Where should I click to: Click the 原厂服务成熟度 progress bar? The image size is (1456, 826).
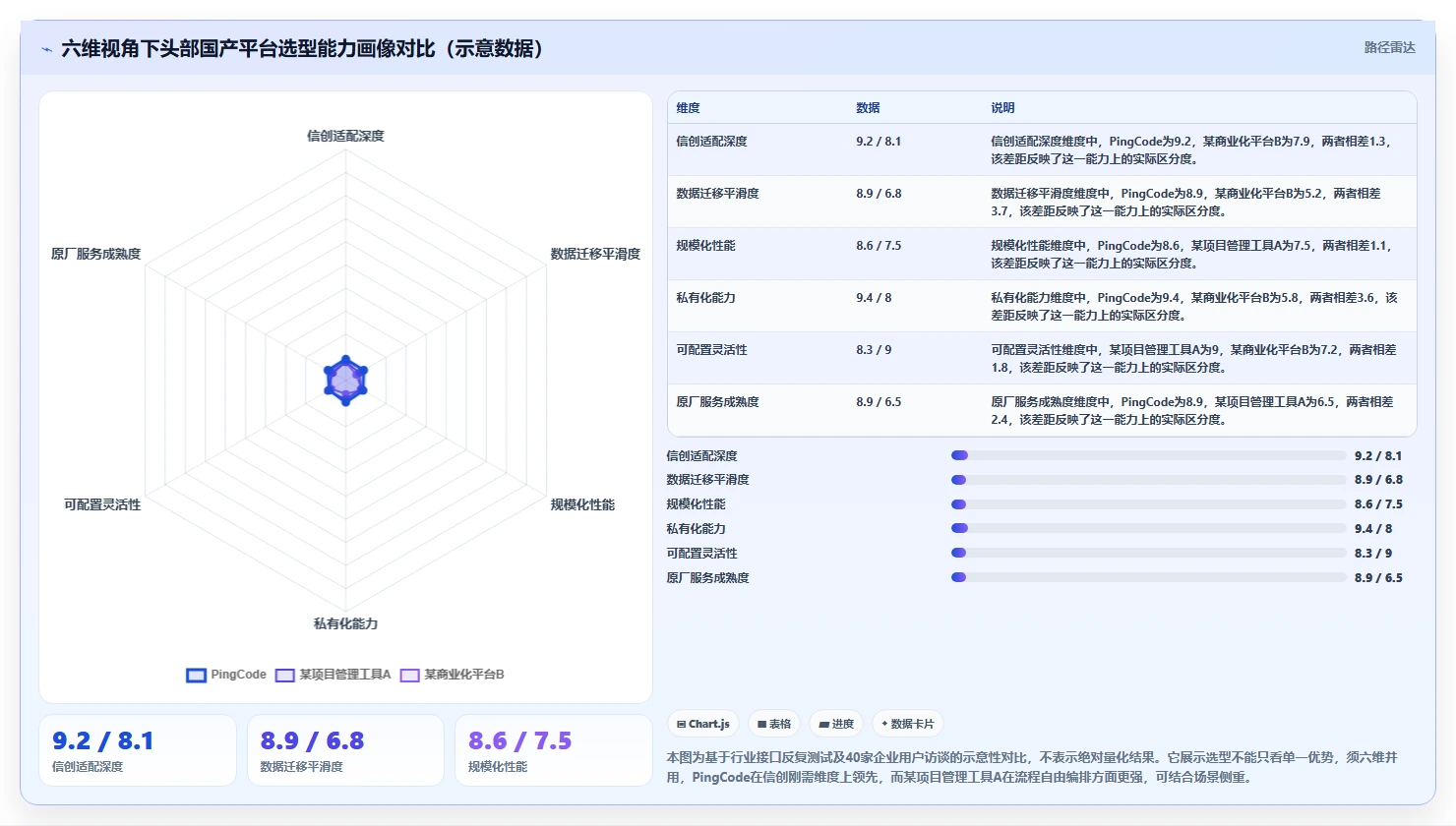(x=1148, y=577)
